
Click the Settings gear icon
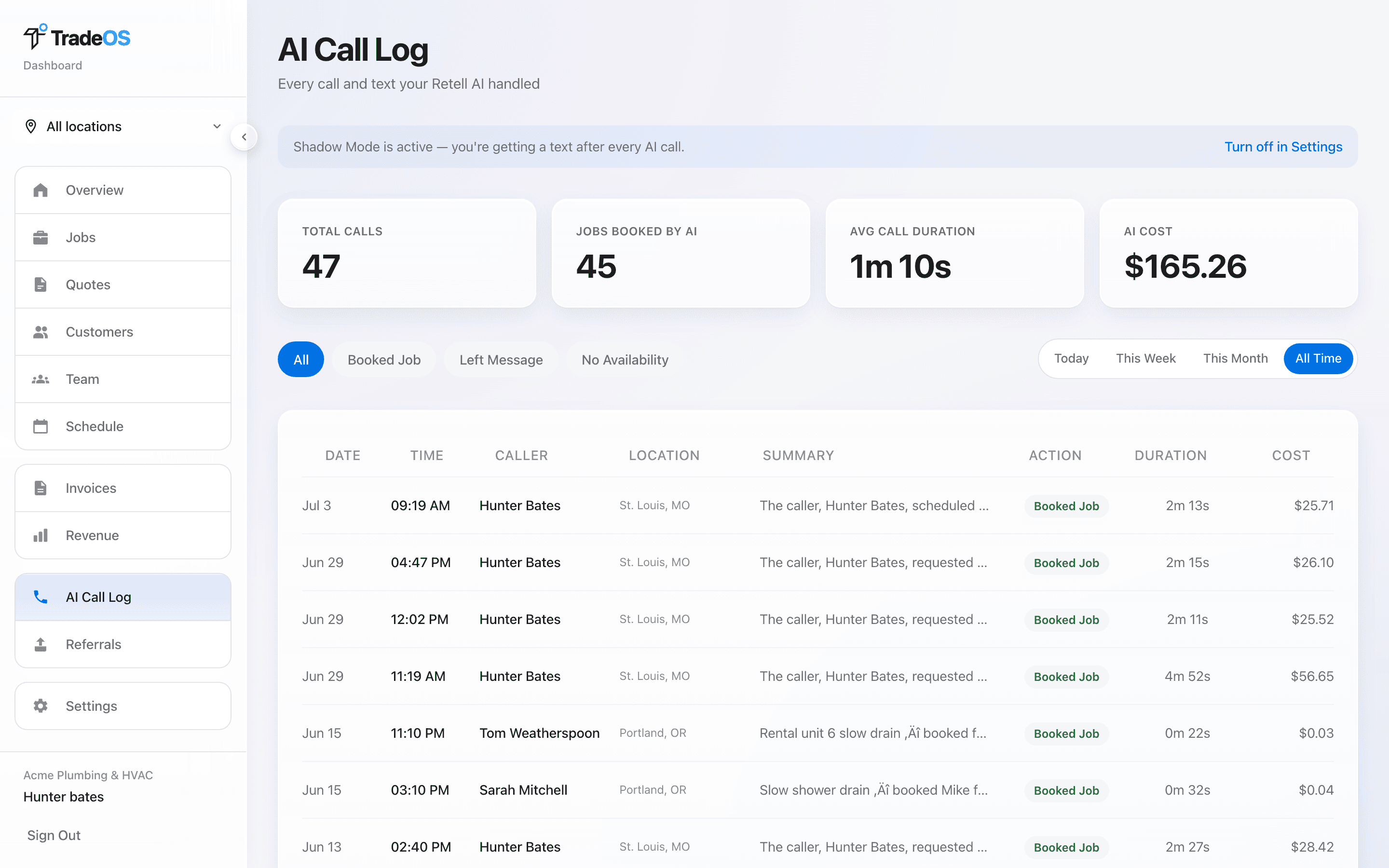pos(40,705)
